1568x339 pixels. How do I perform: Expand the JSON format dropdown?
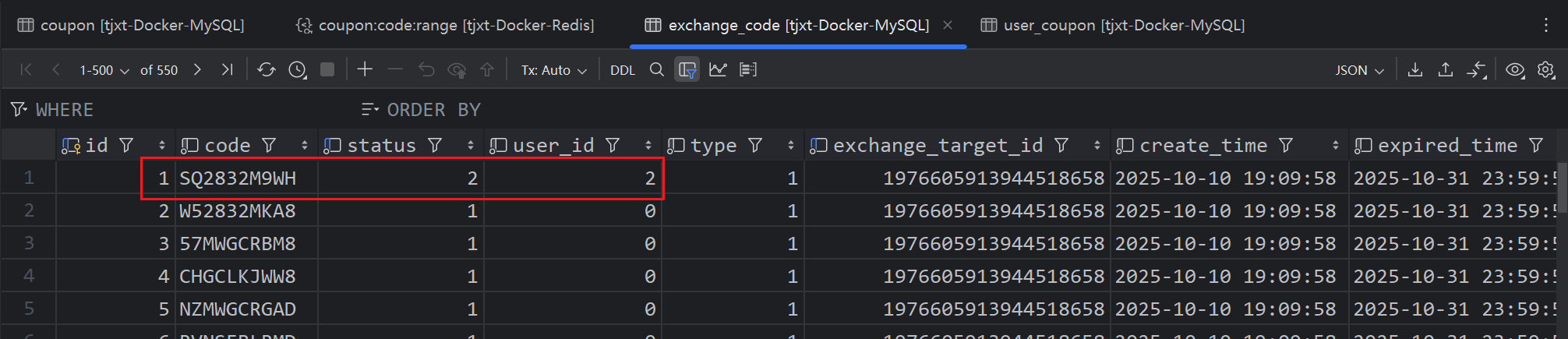(1360, 70)
